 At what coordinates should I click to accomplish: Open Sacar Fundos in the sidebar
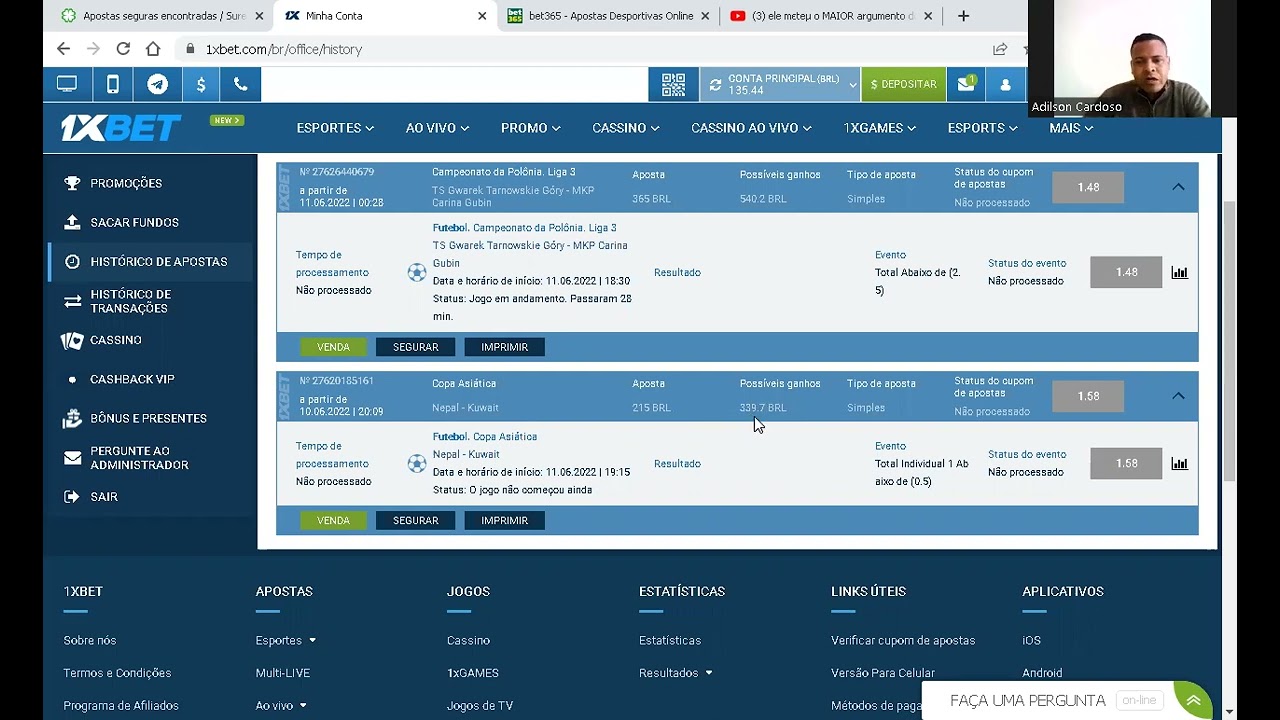pos(134,222)
